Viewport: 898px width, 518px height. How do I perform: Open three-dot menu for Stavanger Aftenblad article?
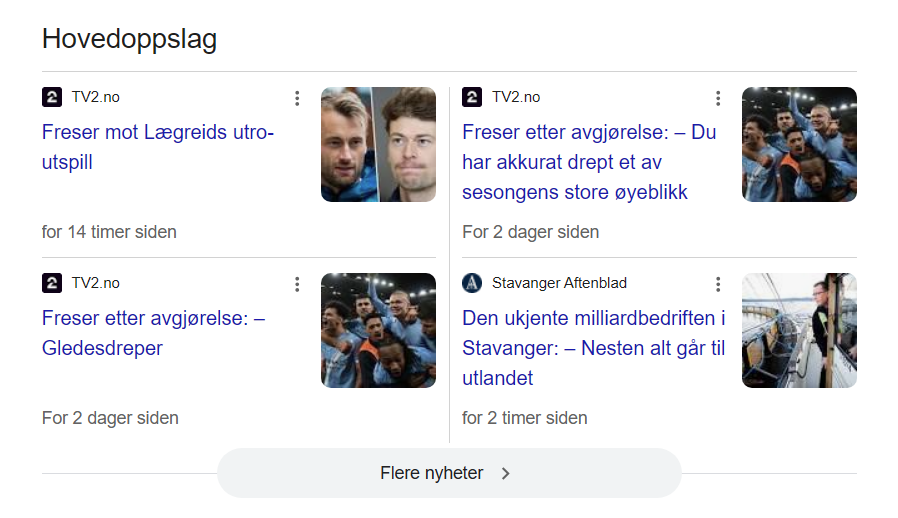coord(717,284)
